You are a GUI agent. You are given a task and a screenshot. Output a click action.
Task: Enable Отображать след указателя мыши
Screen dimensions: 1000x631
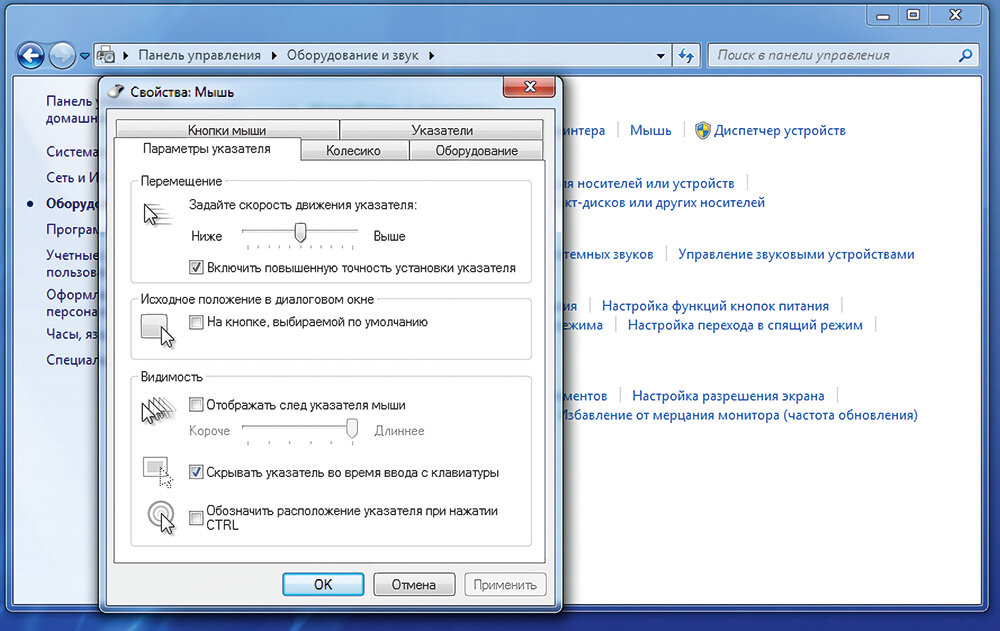point(196,405)
